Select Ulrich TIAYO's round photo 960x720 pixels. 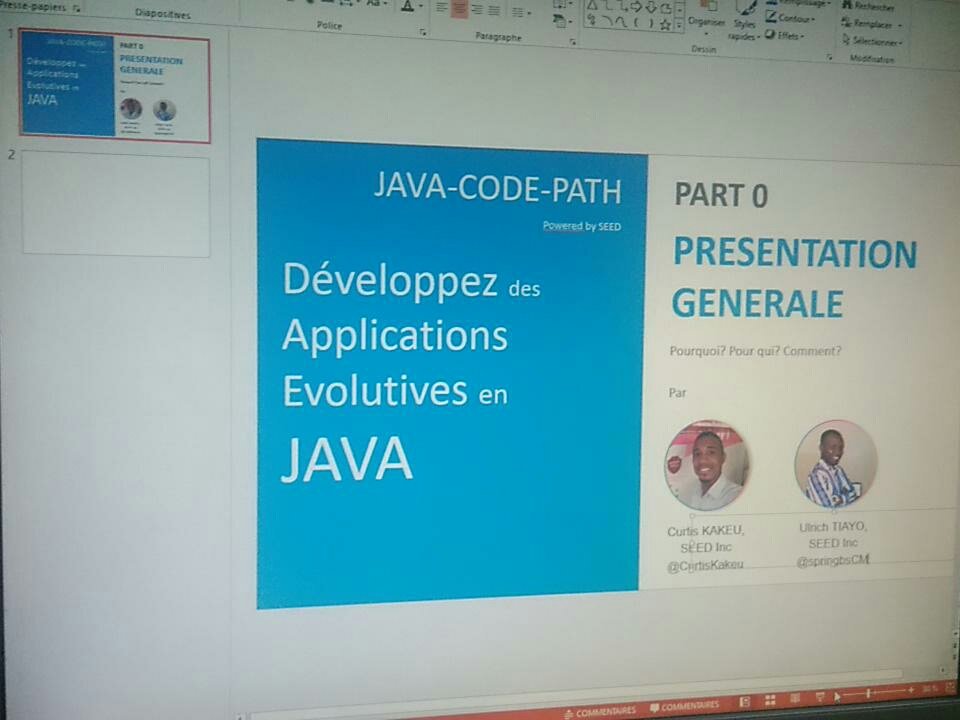coord(835,463)
